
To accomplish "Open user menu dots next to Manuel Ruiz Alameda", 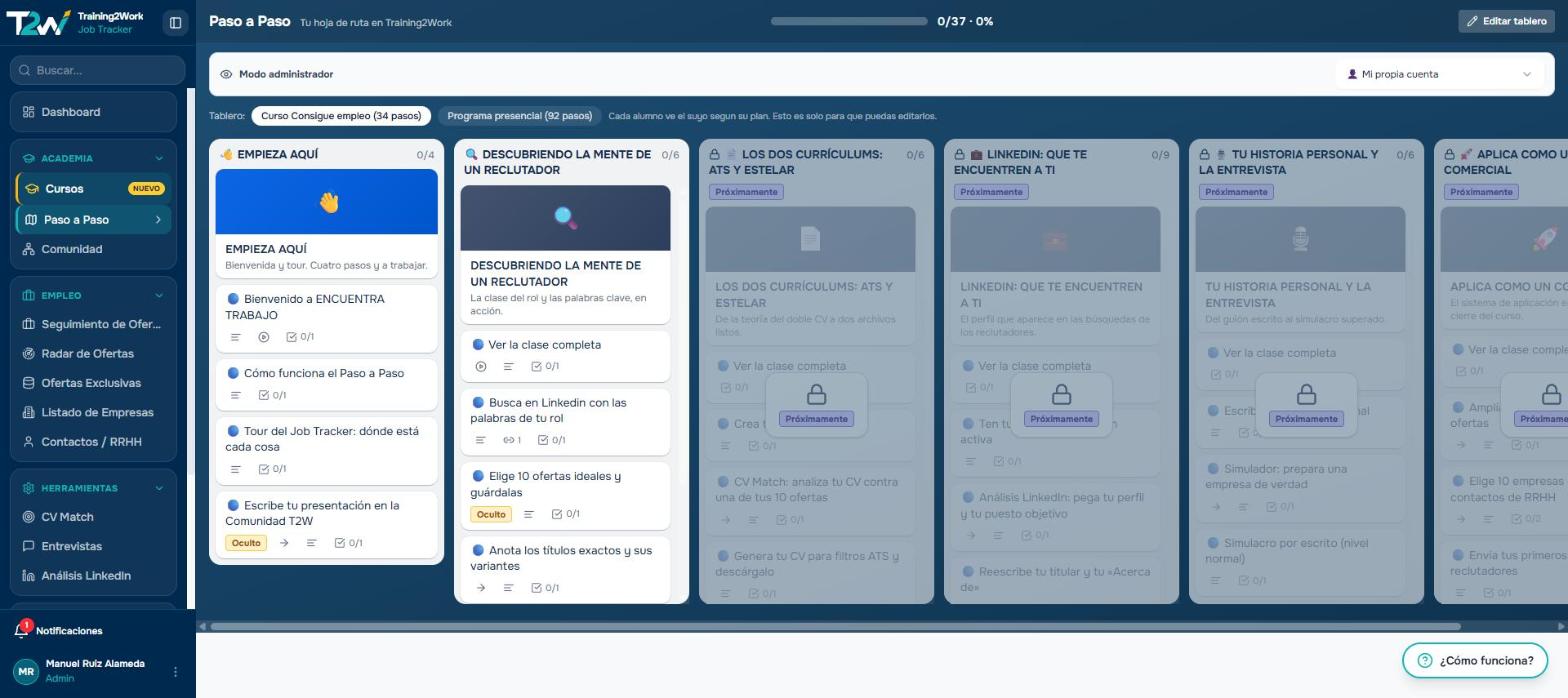I will click(175, 671).
